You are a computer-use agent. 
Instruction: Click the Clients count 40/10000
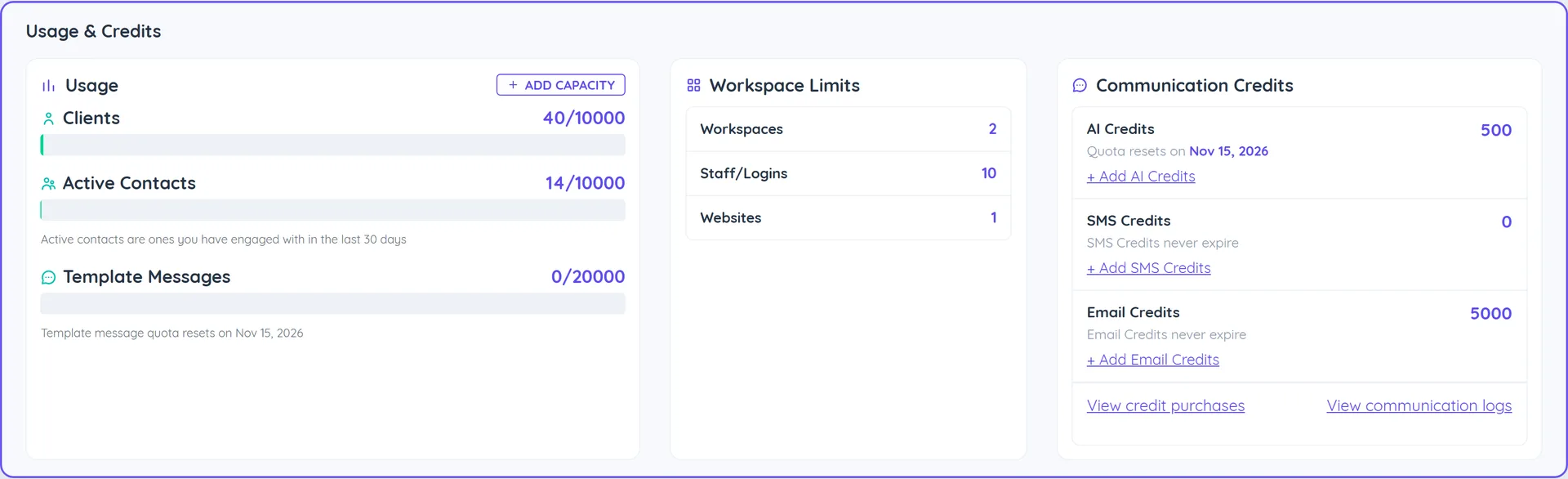pyautogui.click(x=584, y=118)
